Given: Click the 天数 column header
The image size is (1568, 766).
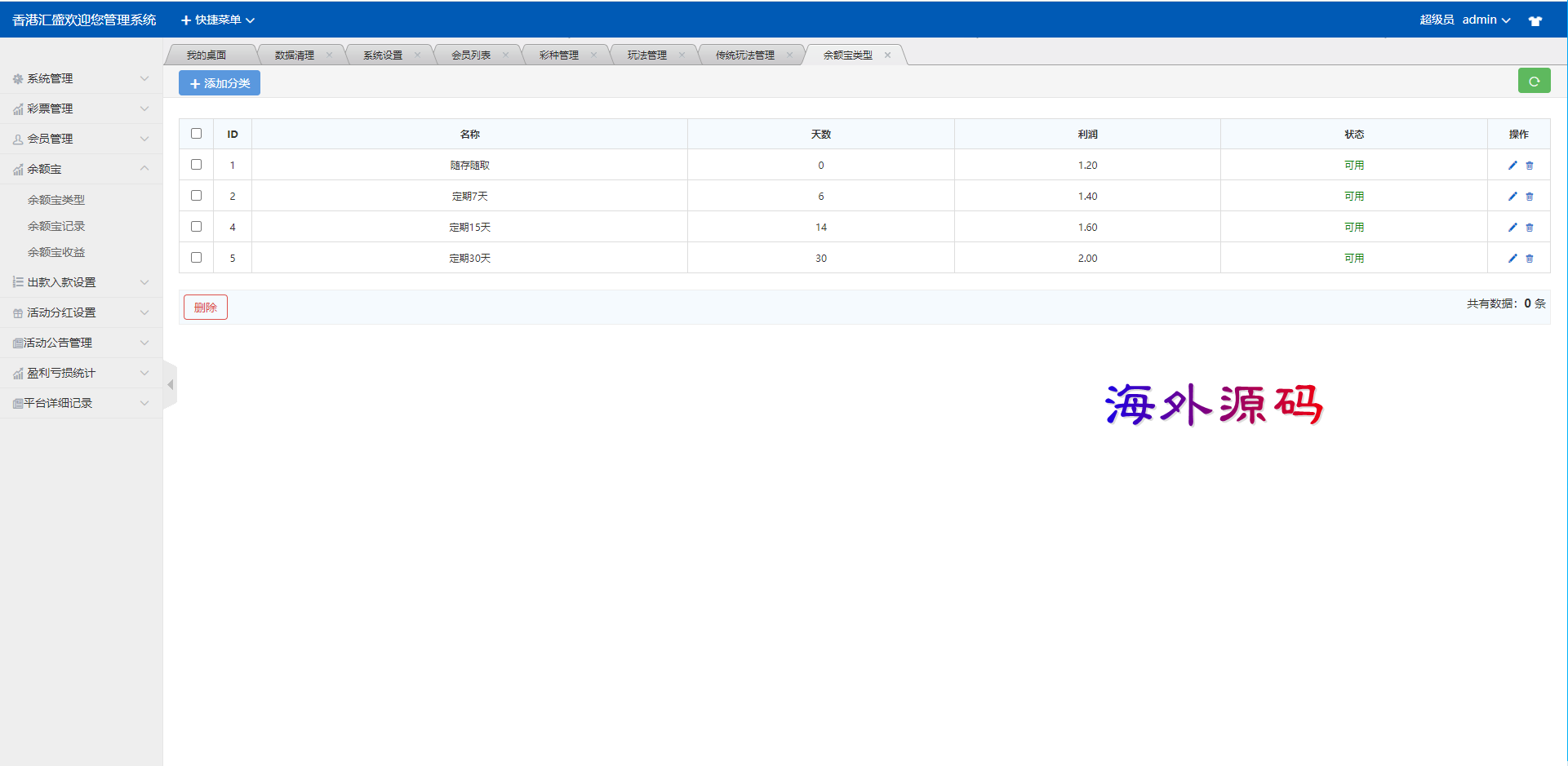Looking at the screenshot, I should (821, 135).
